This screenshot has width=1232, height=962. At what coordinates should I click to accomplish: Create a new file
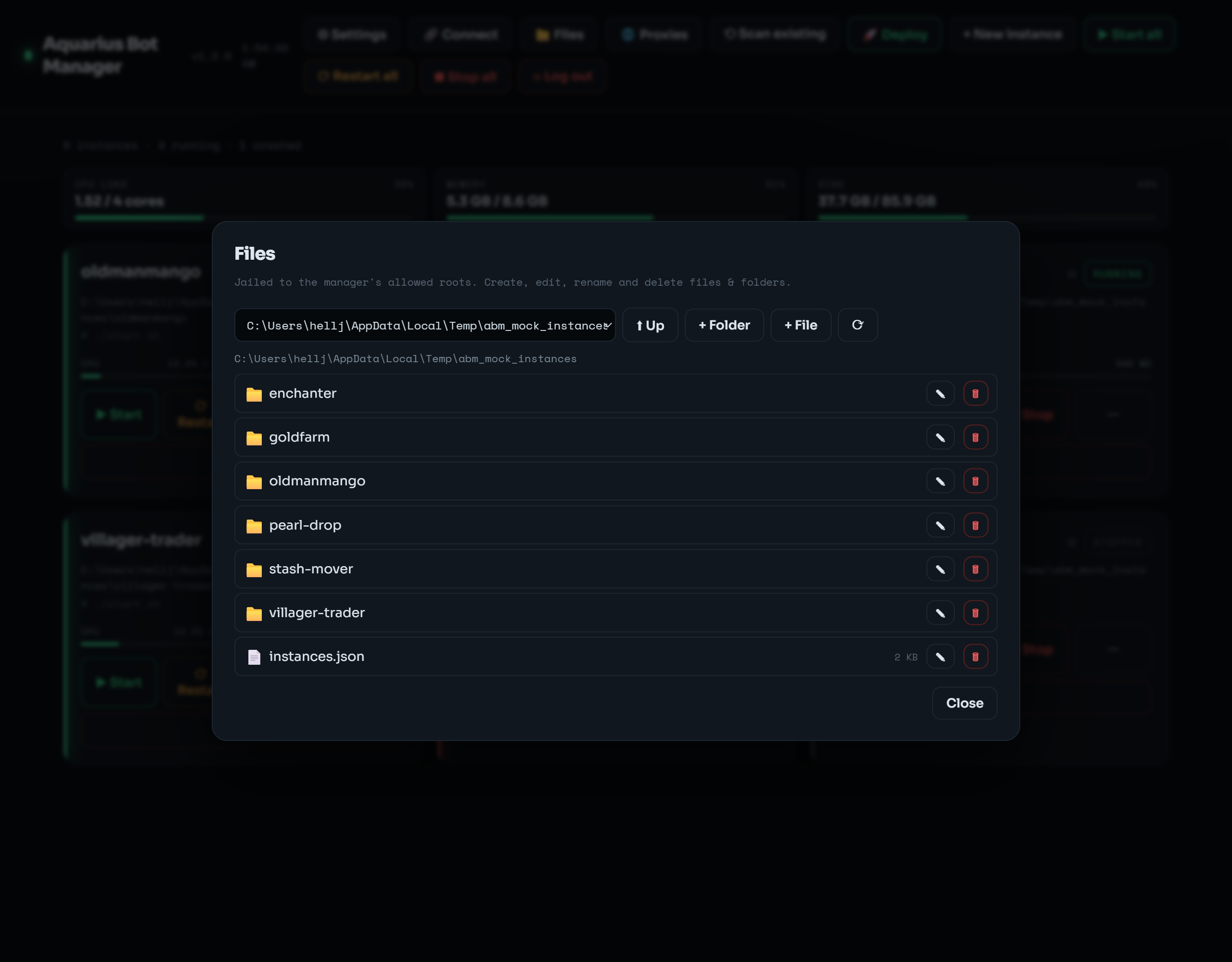click(x=800, y=325)
